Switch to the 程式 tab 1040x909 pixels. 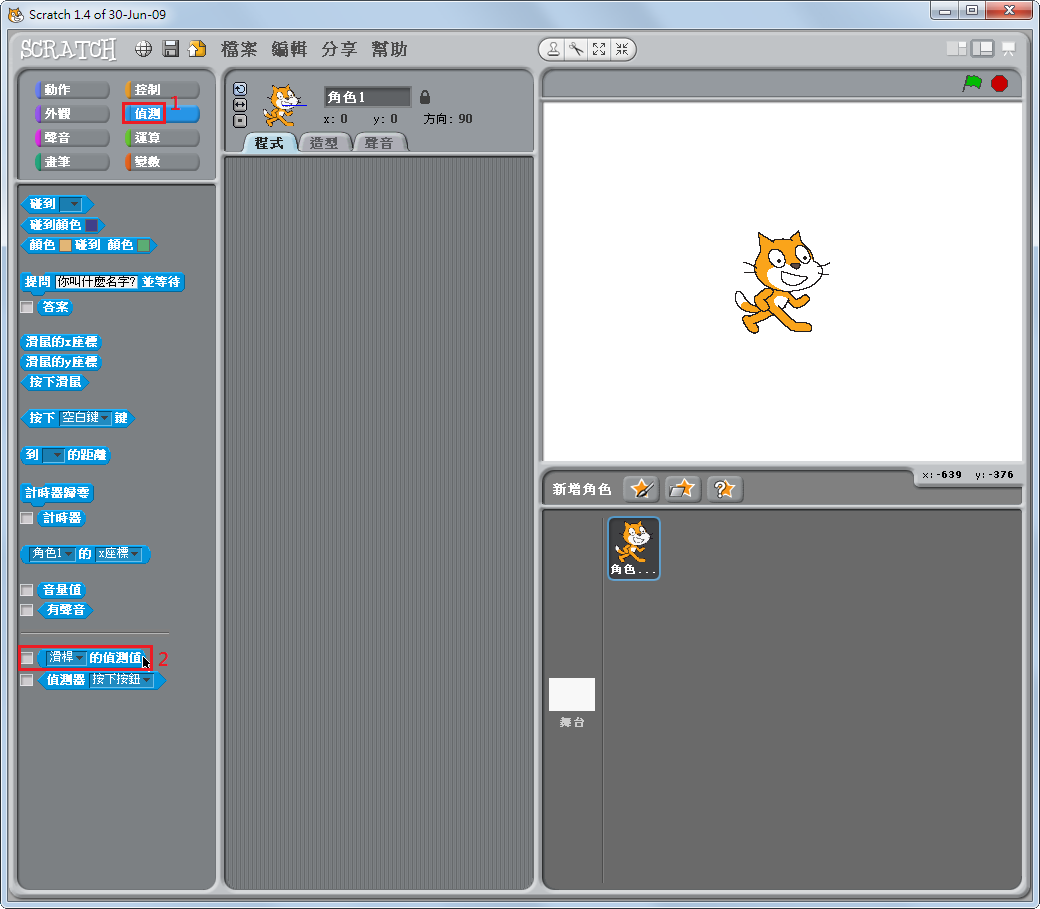[x=269, y=143]
